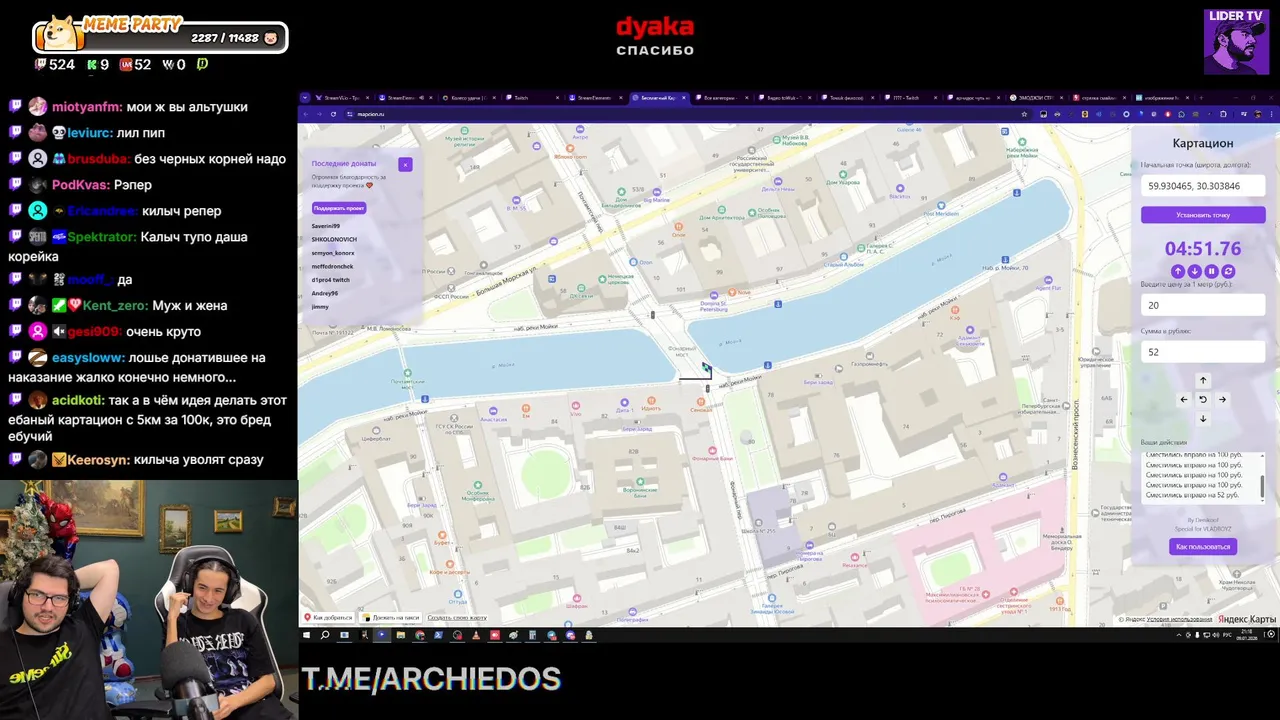This screenshot has width=1280, height=720.
Task: Select donor SHKOLONOVICH in the list
Action: tap(334, 239)
